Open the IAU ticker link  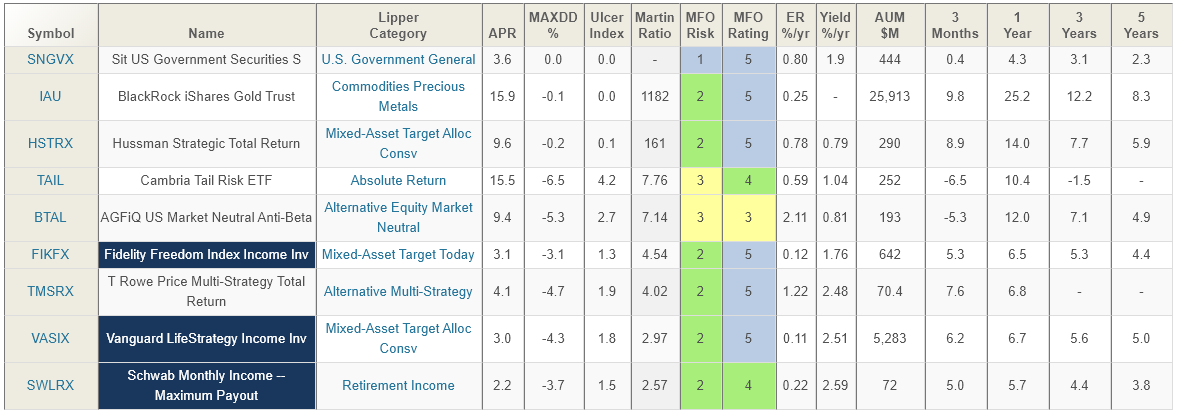49,96
